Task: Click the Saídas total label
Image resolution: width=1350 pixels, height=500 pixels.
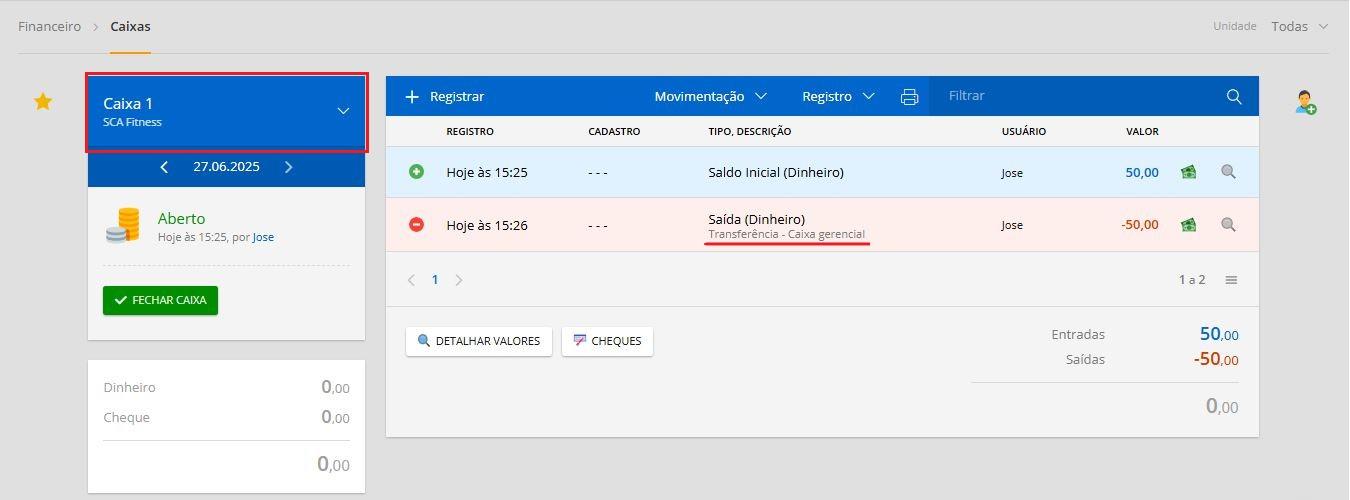Action: (1085, 359)
